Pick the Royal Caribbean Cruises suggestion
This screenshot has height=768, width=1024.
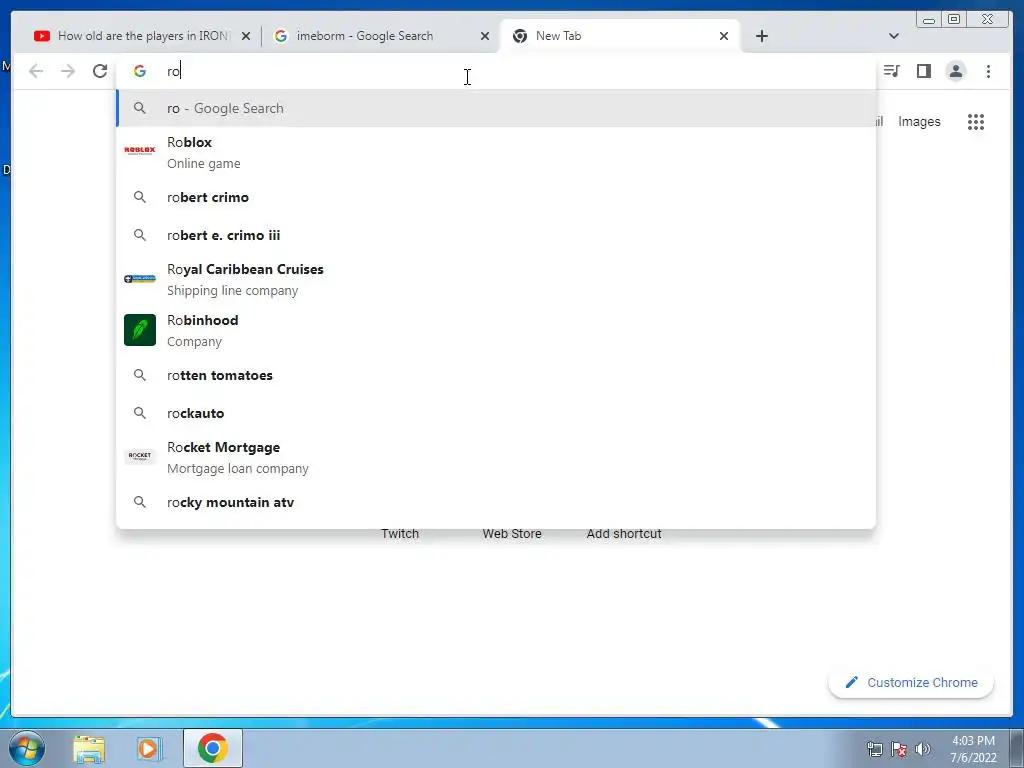tap(496, 280)
